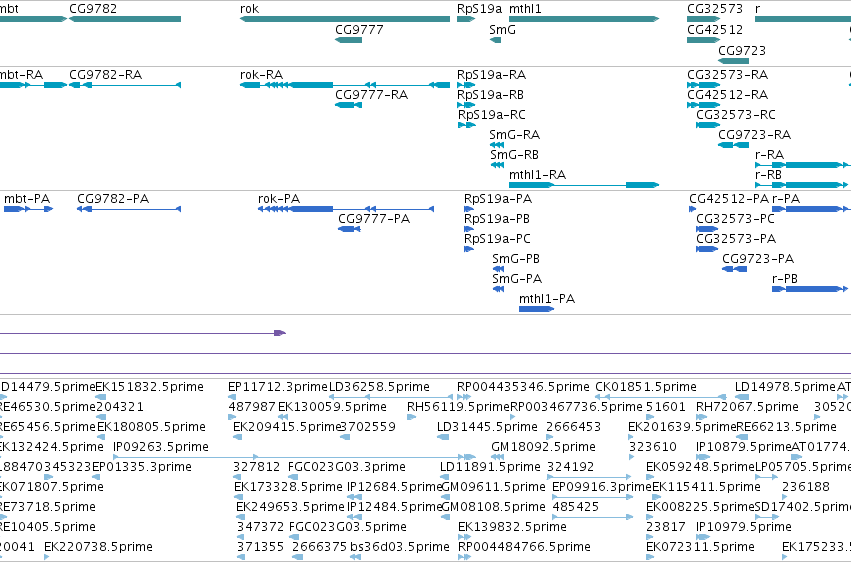Select the rok-PA protein label
This screenshot has height=562, width=851.
click(x=278, y=199)
